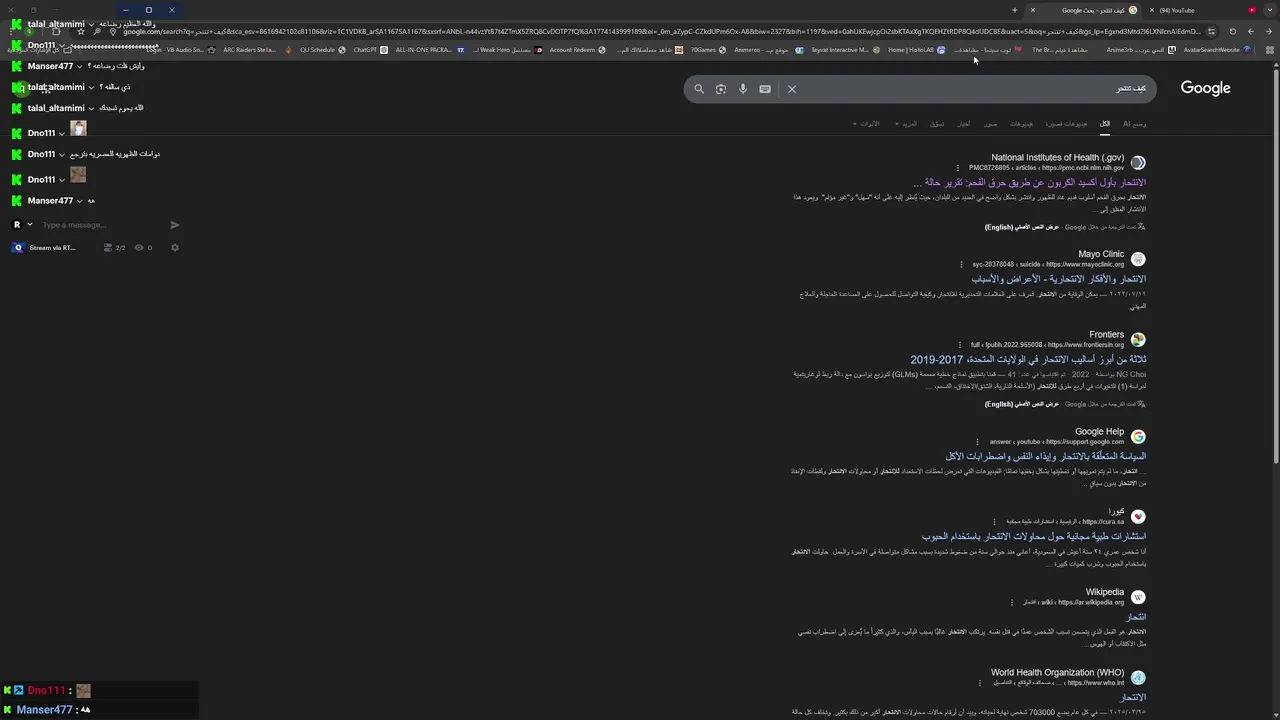This screenshot has height=720, width=1280.
Task: Open the browser tab search chevron
Action: (1269, 10)
